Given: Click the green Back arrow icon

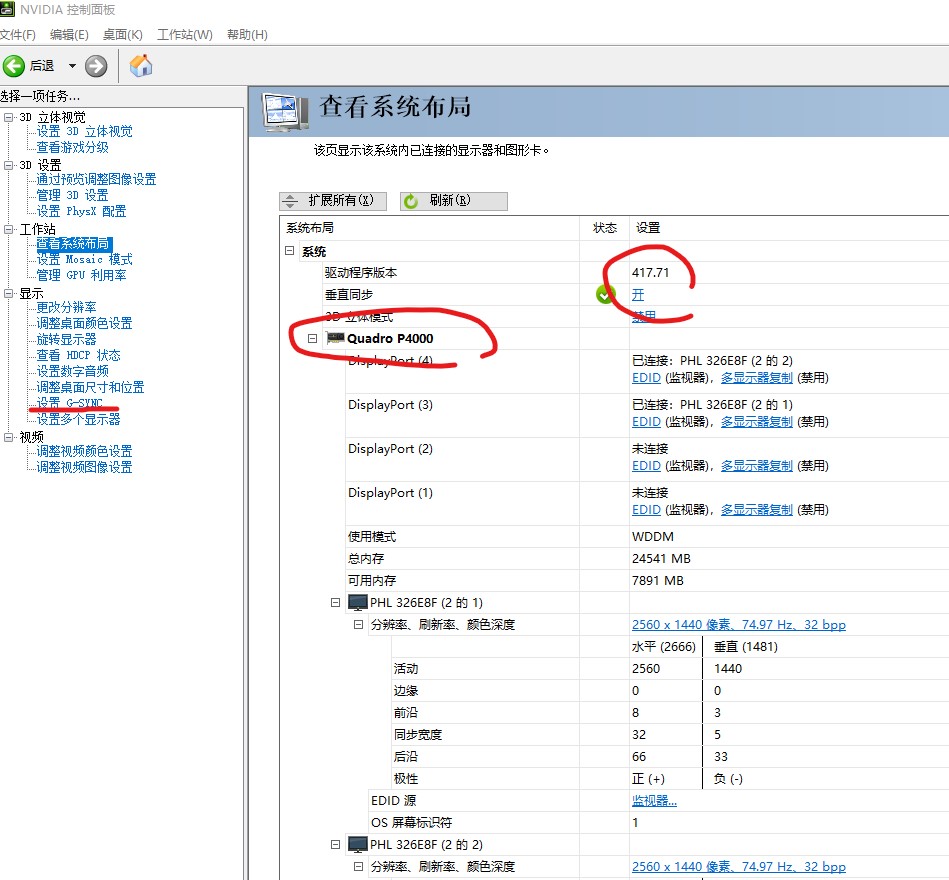Looking at the screenshot, I should coord(14,65).
